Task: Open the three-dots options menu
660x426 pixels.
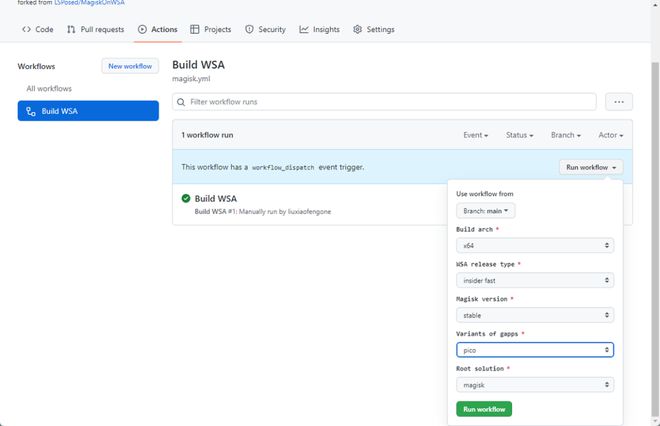Action: (619, 102)
